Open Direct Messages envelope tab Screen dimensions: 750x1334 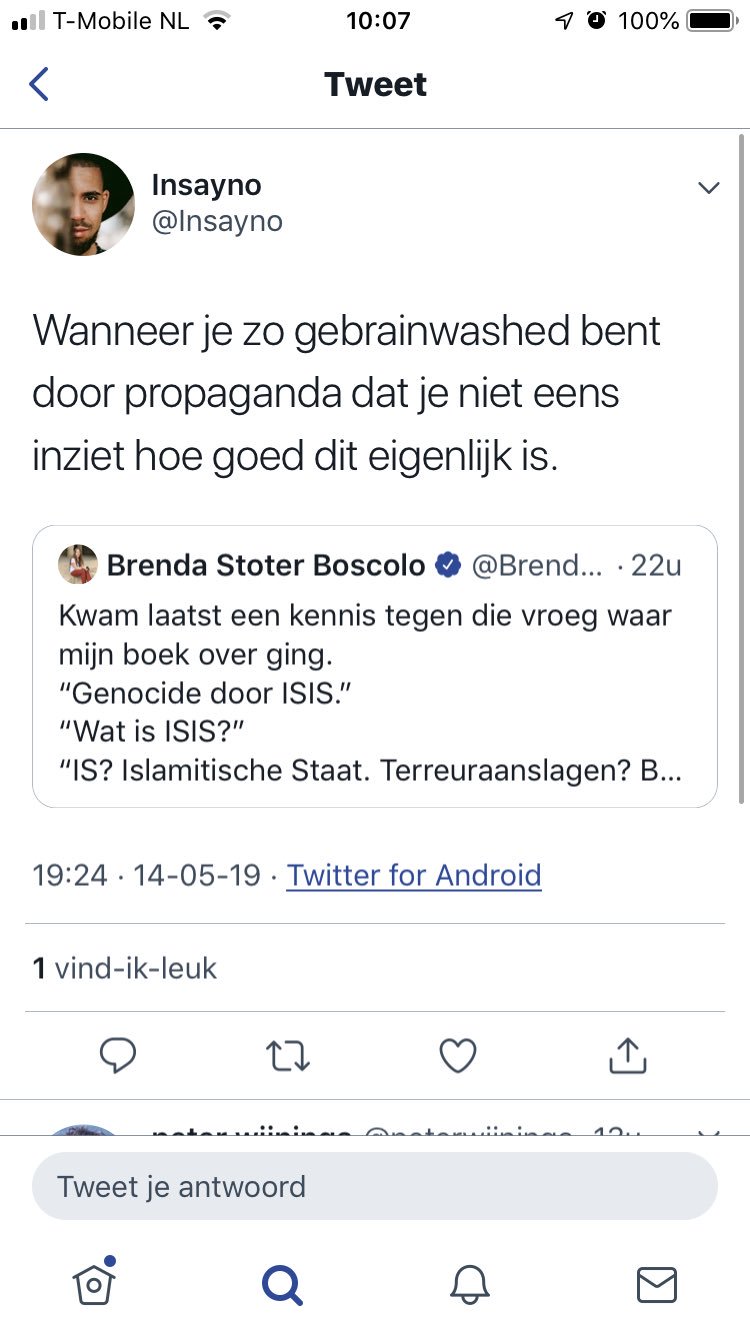coord(657,1283)
